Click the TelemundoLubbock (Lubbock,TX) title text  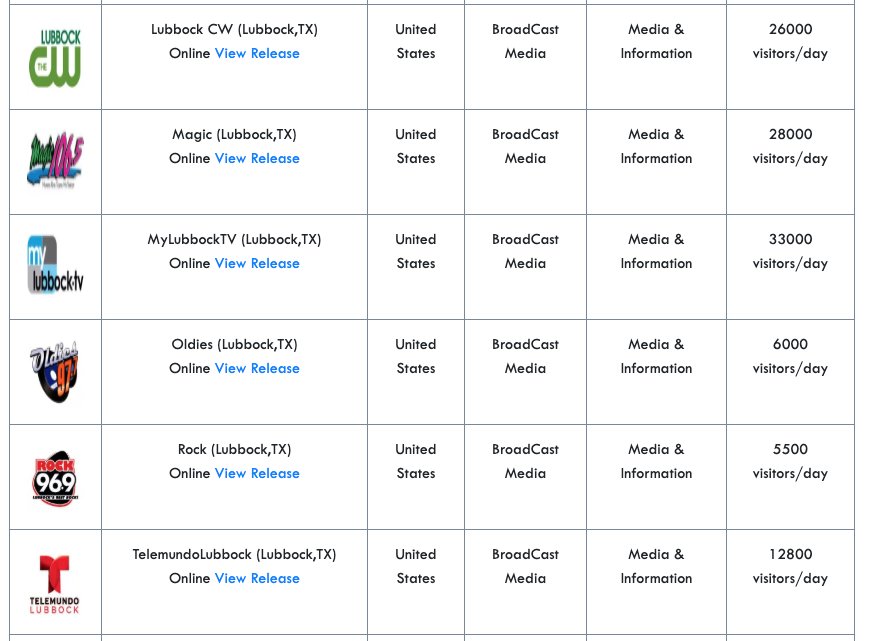pyautogui.click(x=234, y=555)
